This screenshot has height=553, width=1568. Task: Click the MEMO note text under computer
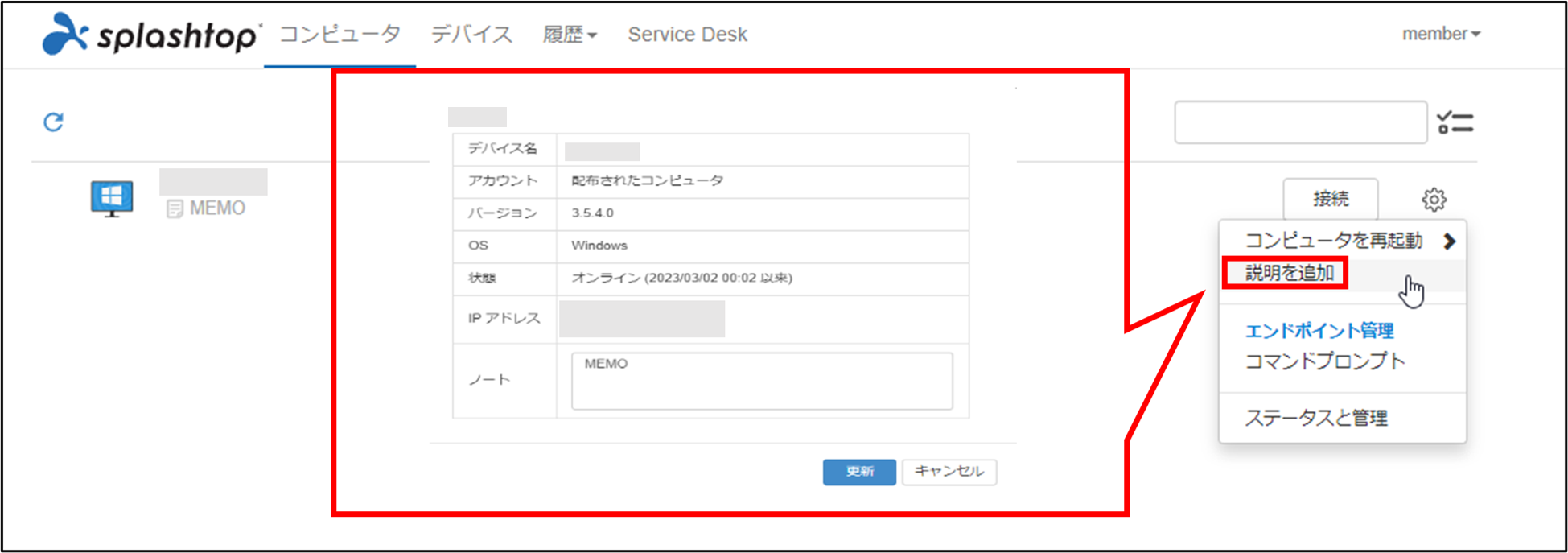[x=217, y=208]
